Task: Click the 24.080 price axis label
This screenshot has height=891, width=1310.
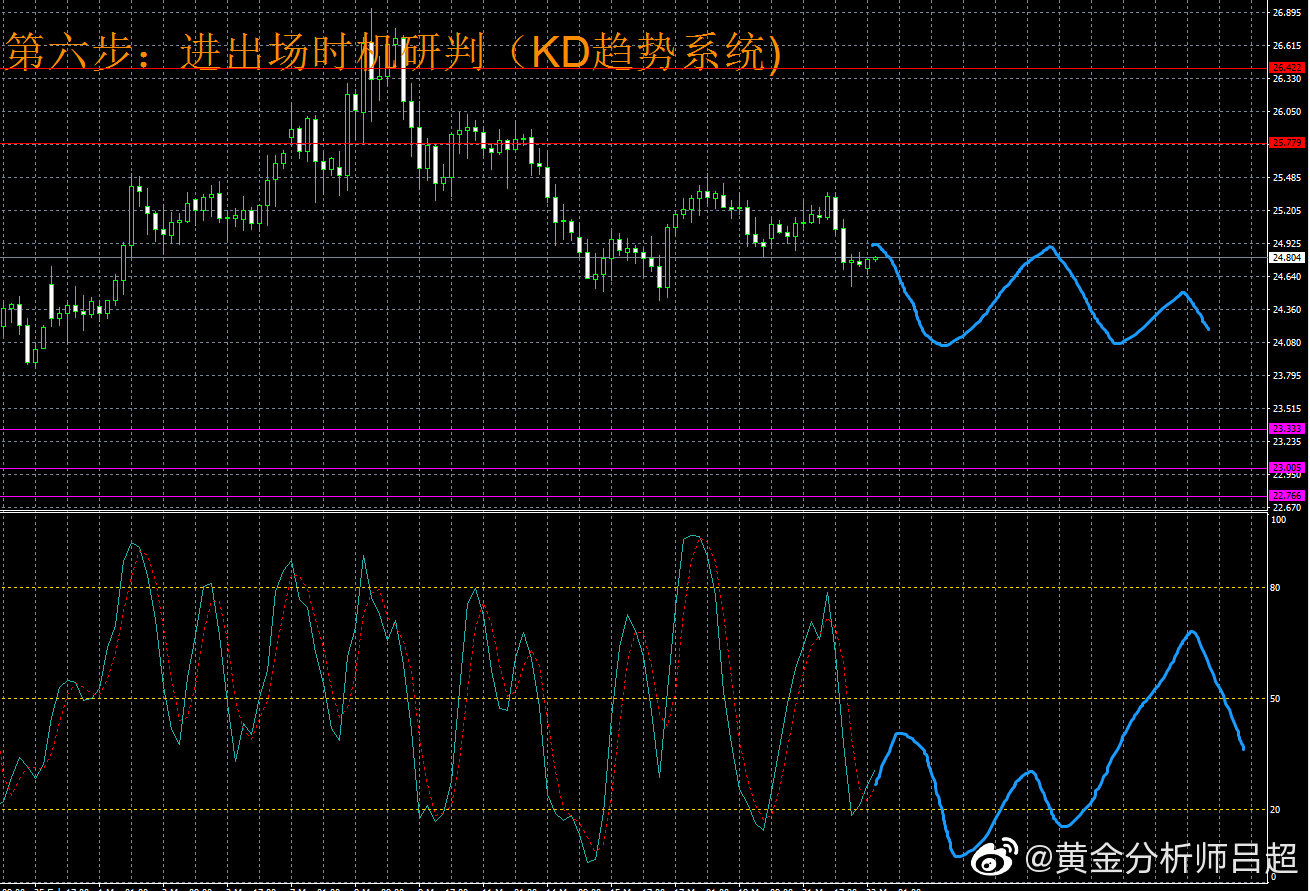Action: [x=1286, y=342]
